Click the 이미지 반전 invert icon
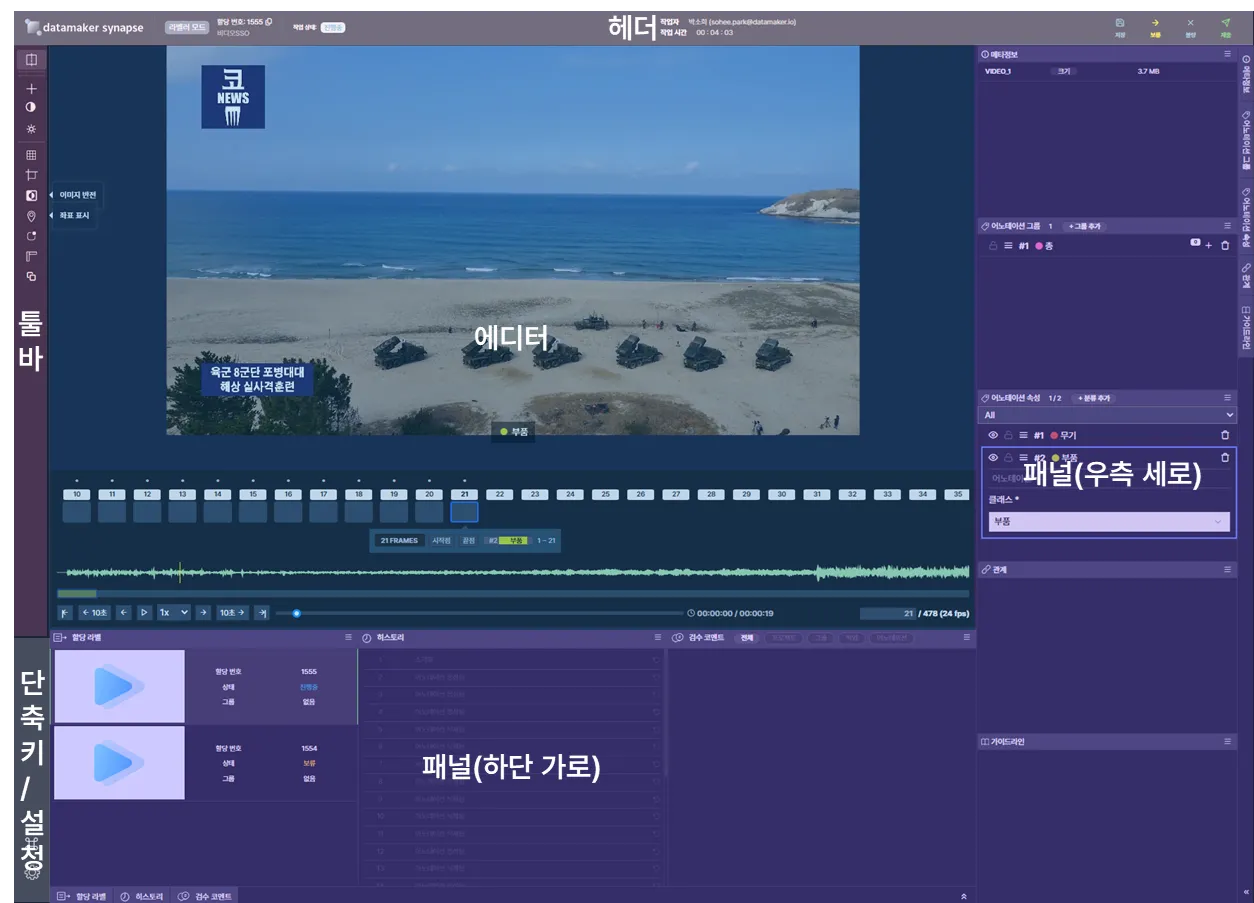Screen dimensions: 1254x903 click(x=31, y=195)
